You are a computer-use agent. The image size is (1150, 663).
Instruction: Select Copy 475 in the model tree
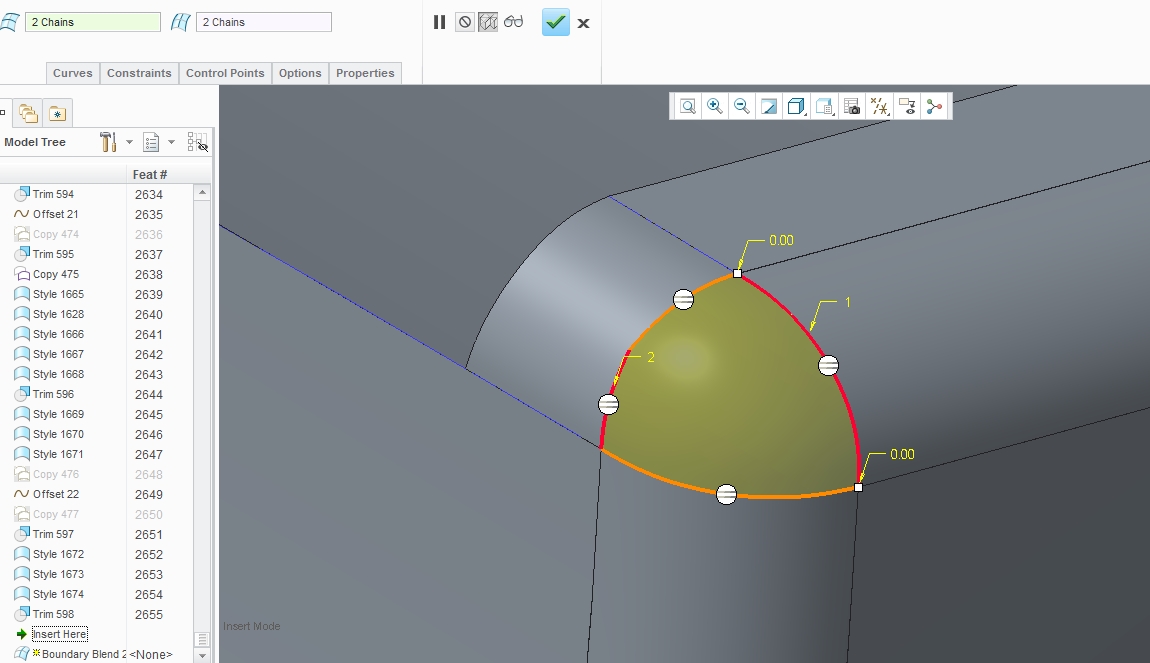tap(56, 274)
